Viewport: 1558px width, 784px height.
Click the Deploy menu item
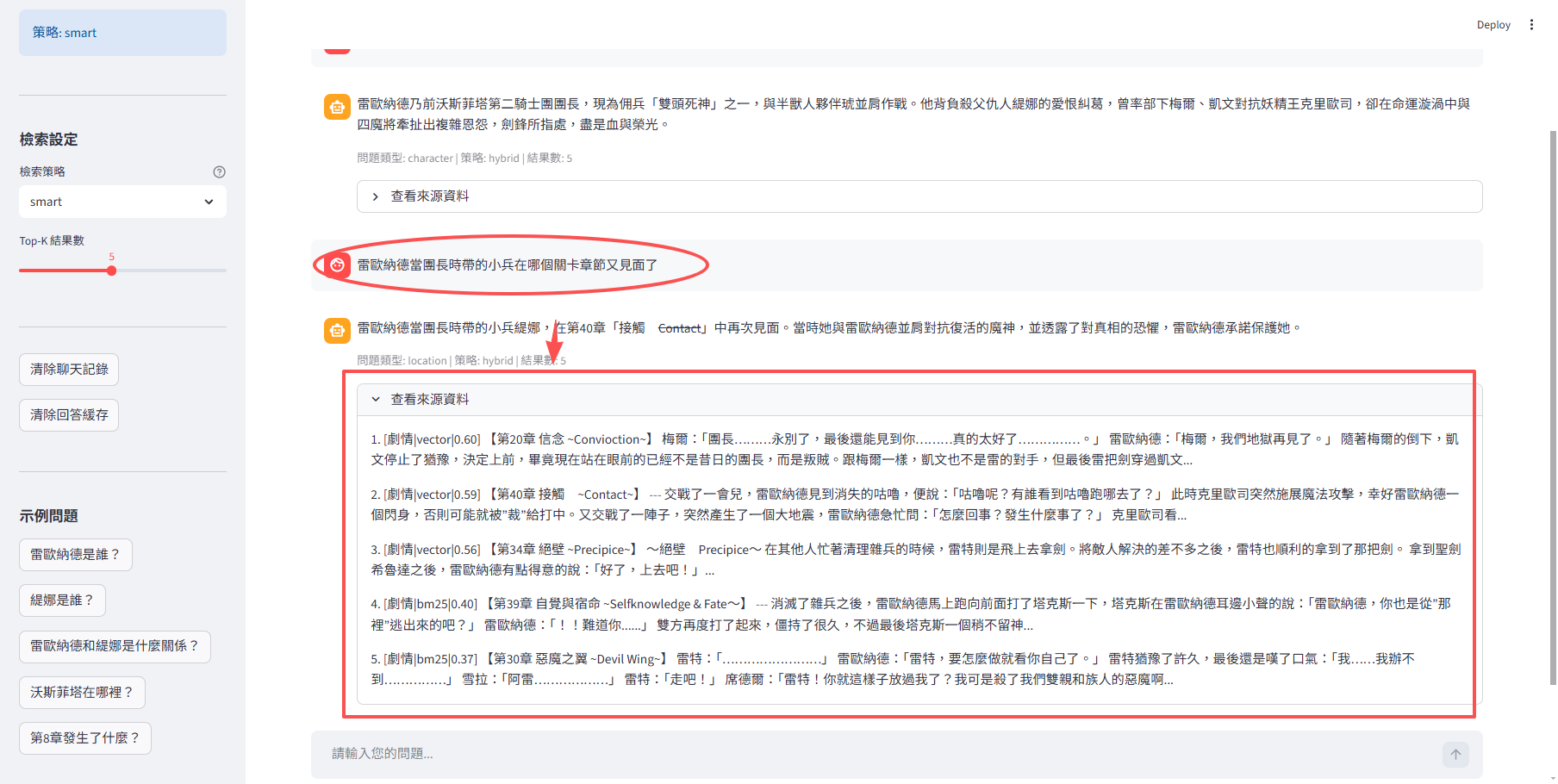click(x=1493, y=25)
